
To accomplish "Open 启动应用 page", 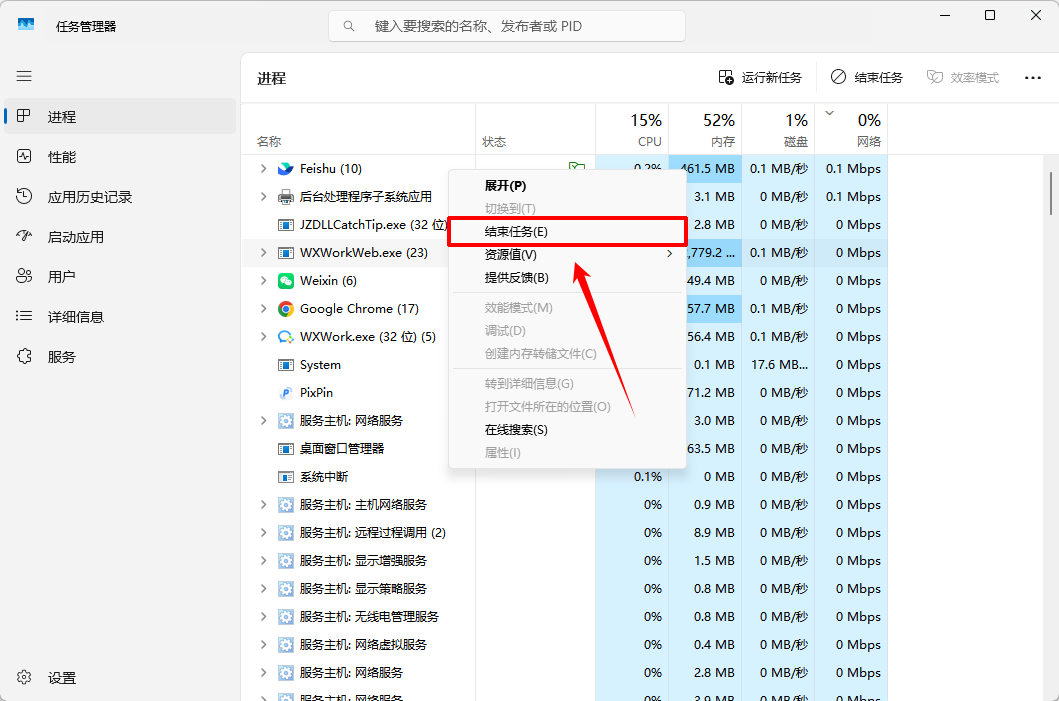I will (120, 236).
